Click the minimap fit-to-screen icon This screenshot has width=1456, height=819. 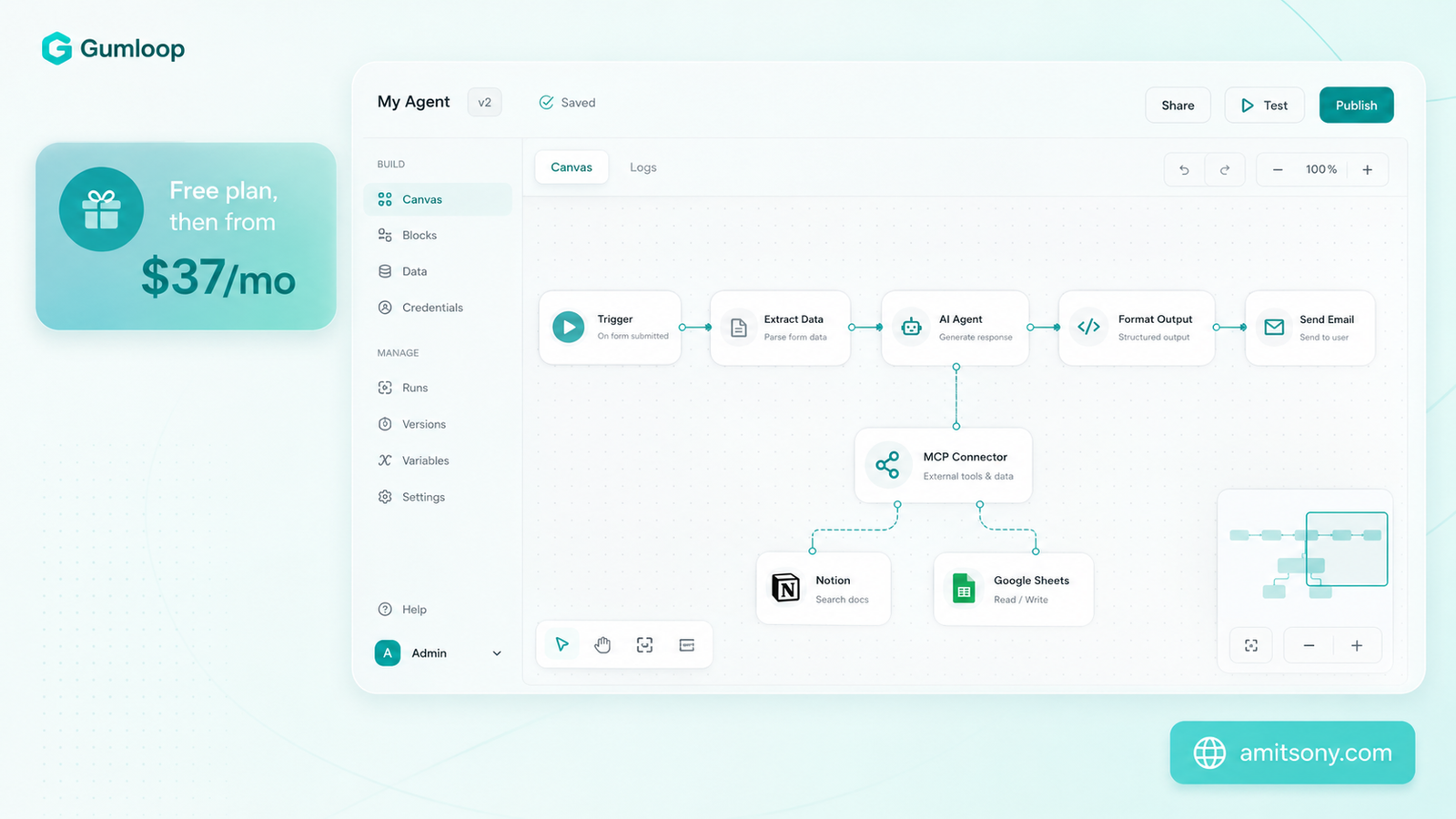pyautogui.click(x=1251, y=645)
